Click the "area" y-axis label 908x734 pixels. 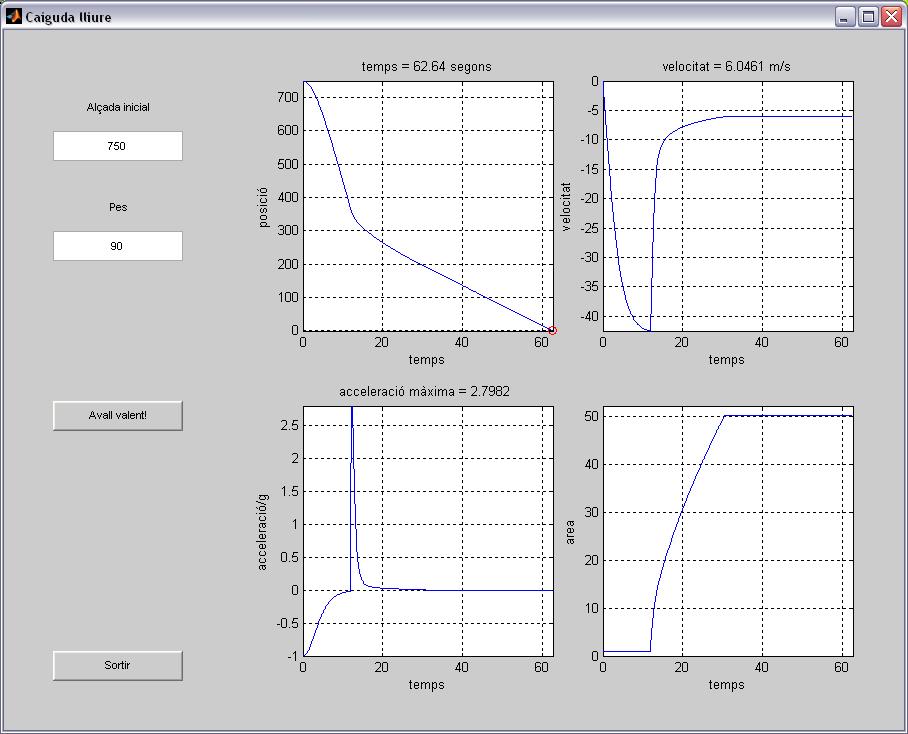coord(571,532)
